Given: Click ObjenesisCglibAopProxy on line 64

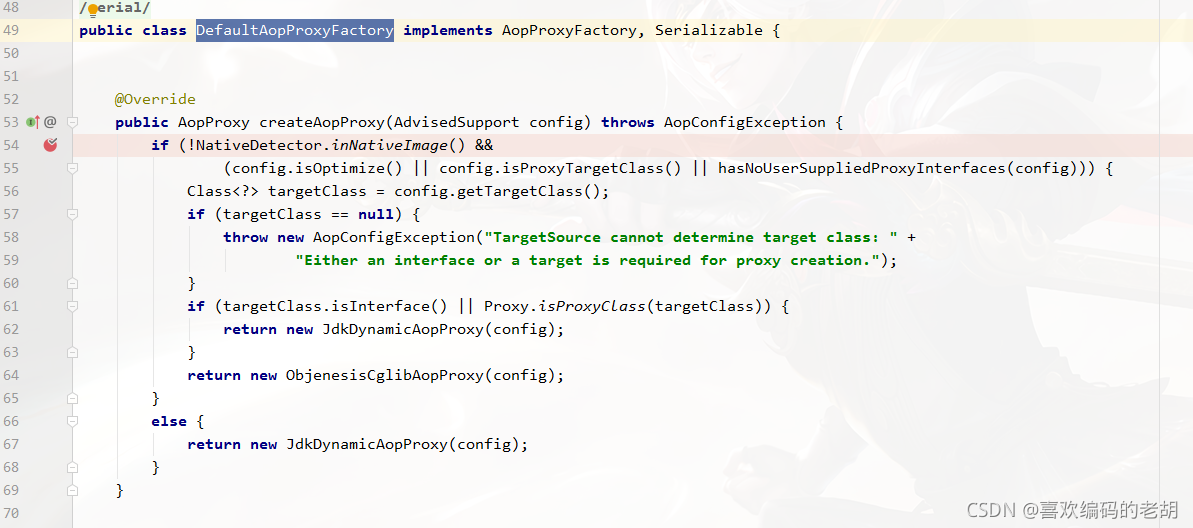Looking at the screenshot, I should point(384,375).
